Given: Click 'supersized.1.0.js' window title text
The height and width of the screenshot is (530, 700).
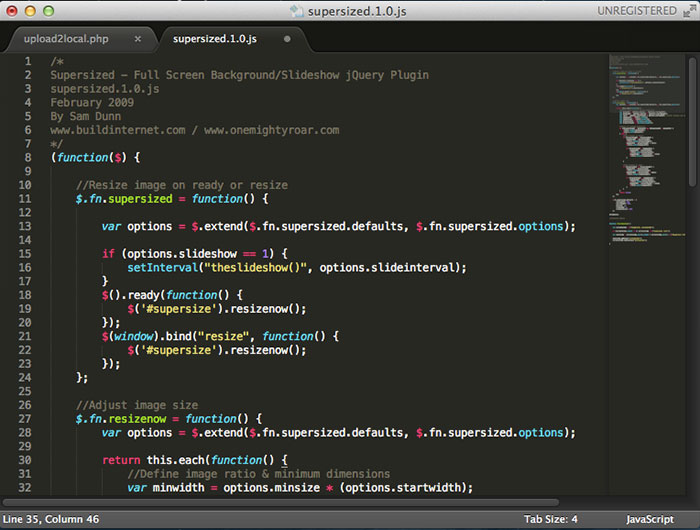Looking at the screenshot, I should pyautogui.click(x=357, y=11).
